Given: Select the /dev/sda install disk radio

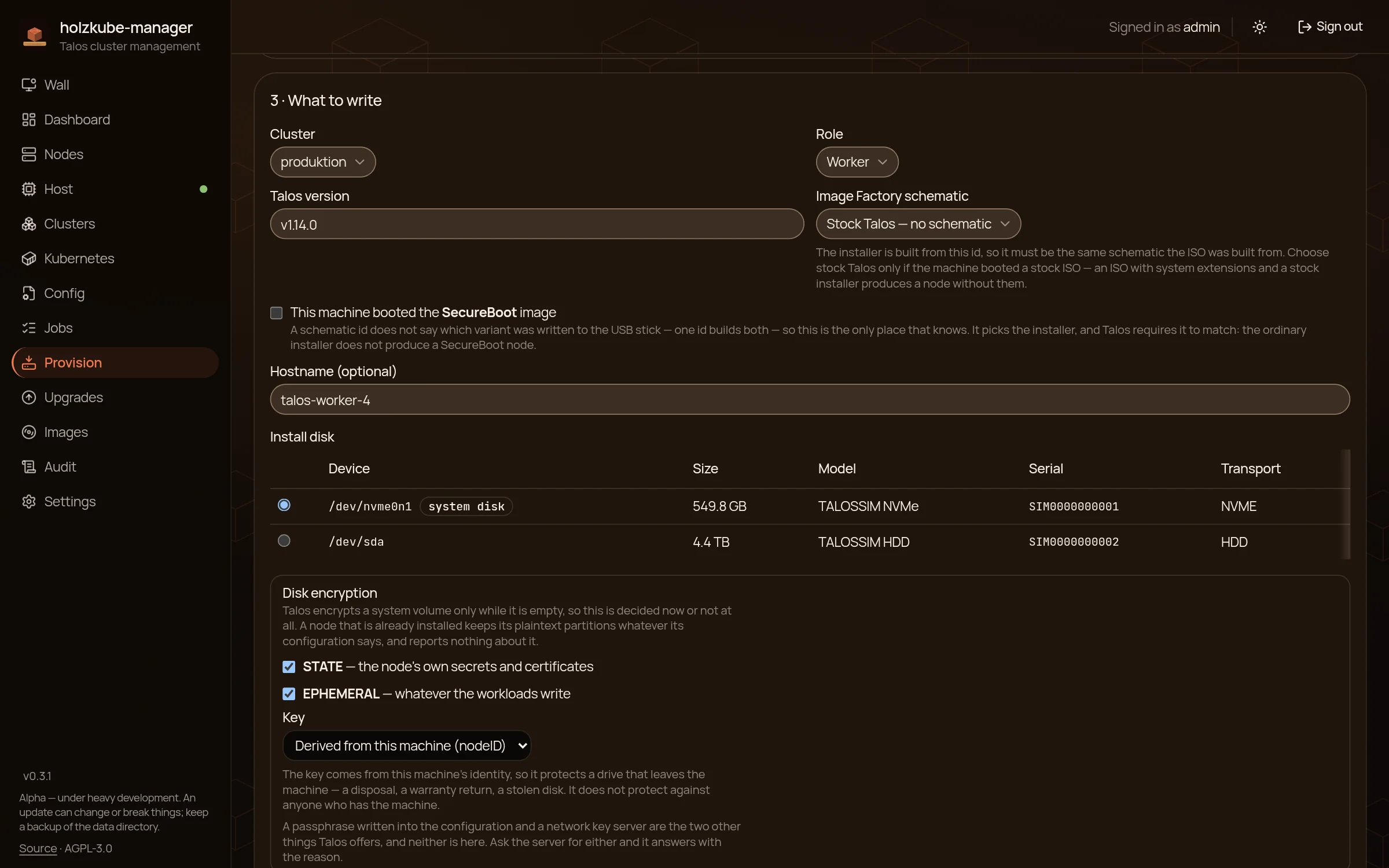Looking at the screenshot, I should coord(284,541).
